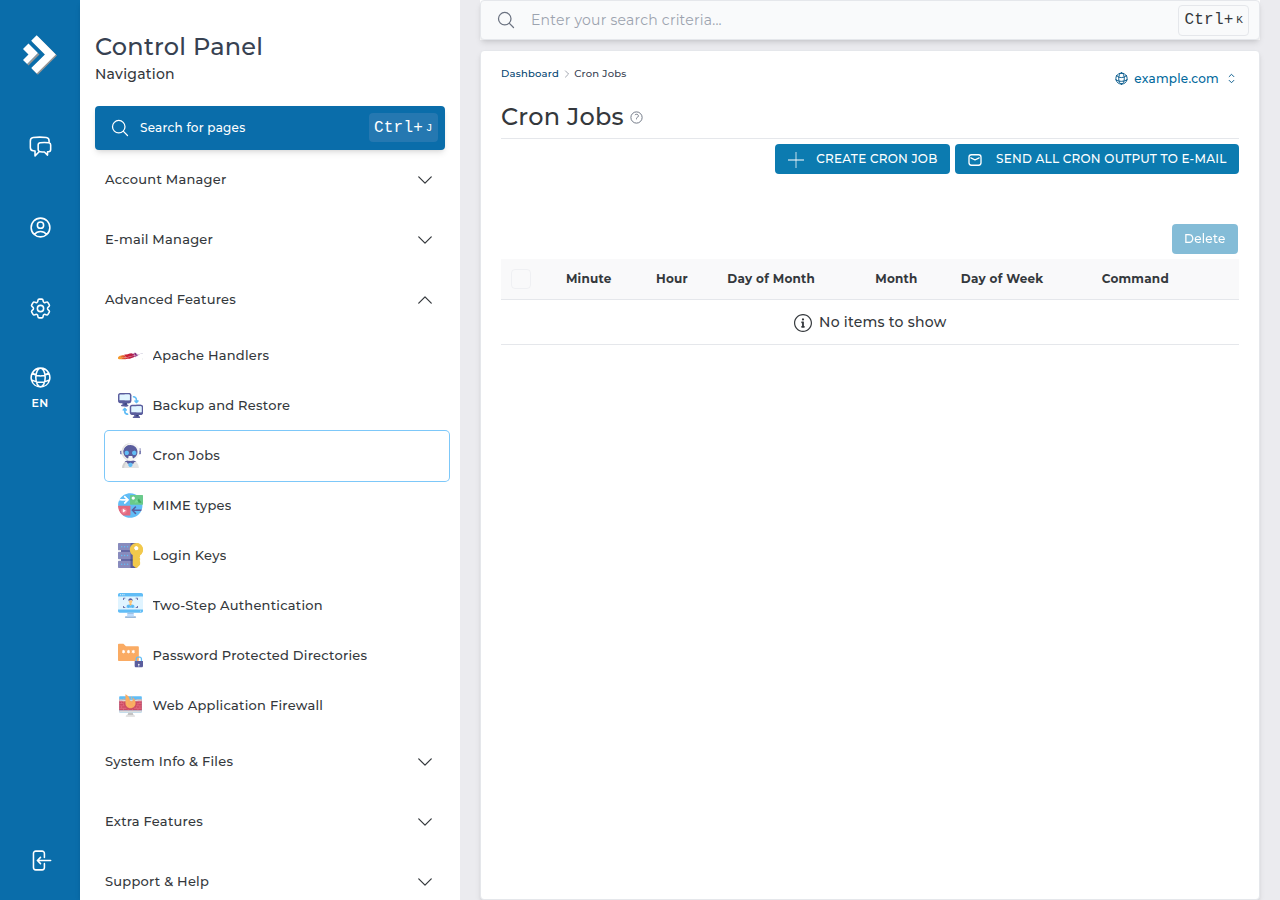
Task: Click the DirectAdmin logo icon
Action: (x=40, y=55)
